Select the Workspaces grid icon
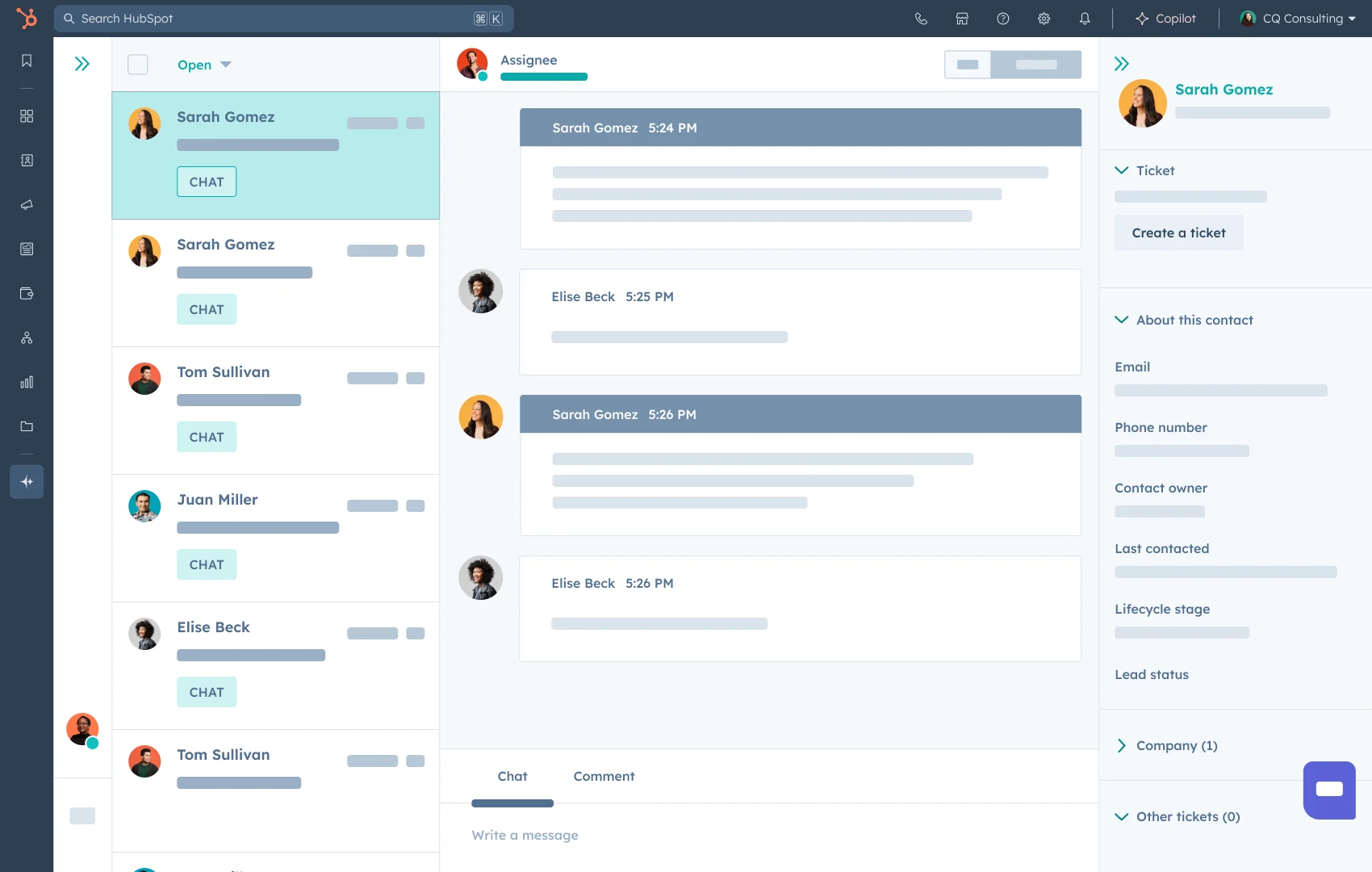This screenshot has width=1372, height=872. click(x=27, y=116)
